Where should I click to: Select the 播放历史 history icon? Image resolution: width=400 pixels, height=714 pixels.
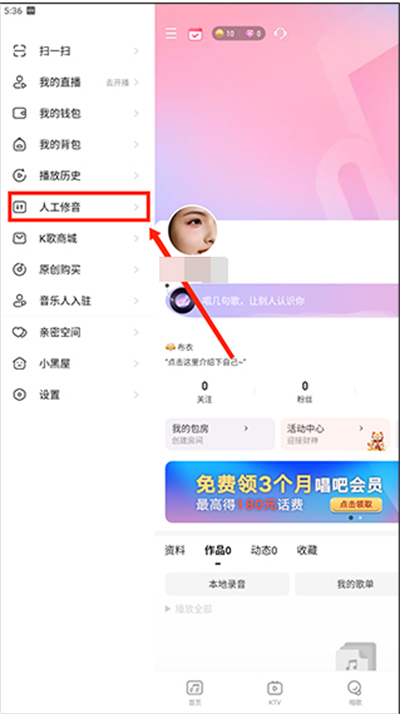20,176
